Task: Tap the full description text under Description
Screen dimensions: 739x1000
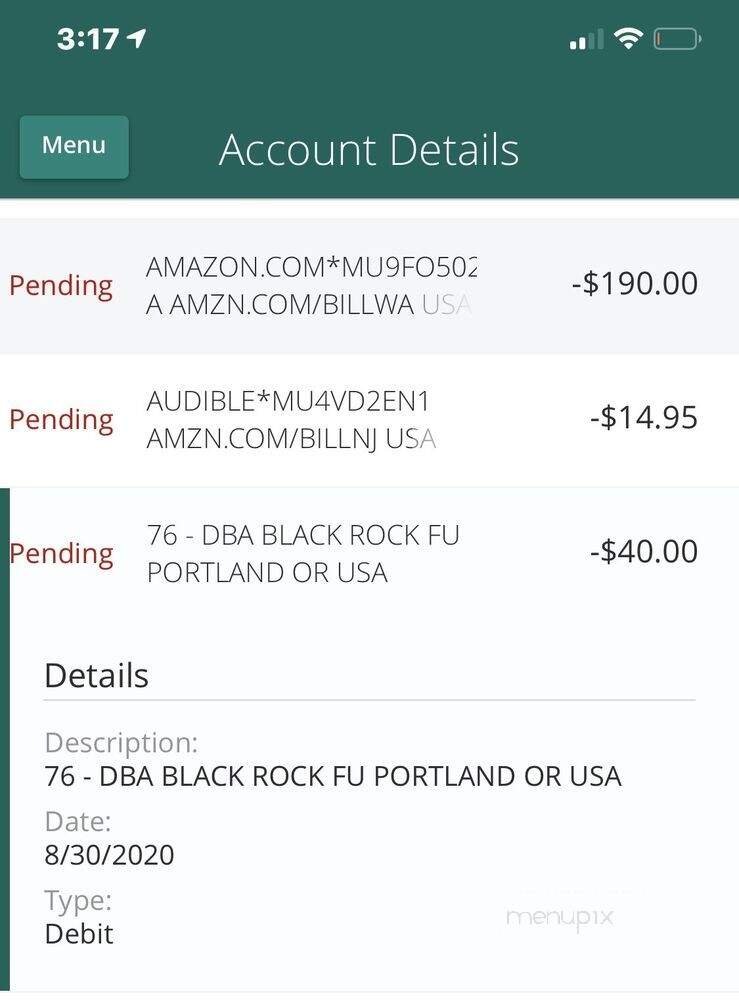Action: pos(333,776)
